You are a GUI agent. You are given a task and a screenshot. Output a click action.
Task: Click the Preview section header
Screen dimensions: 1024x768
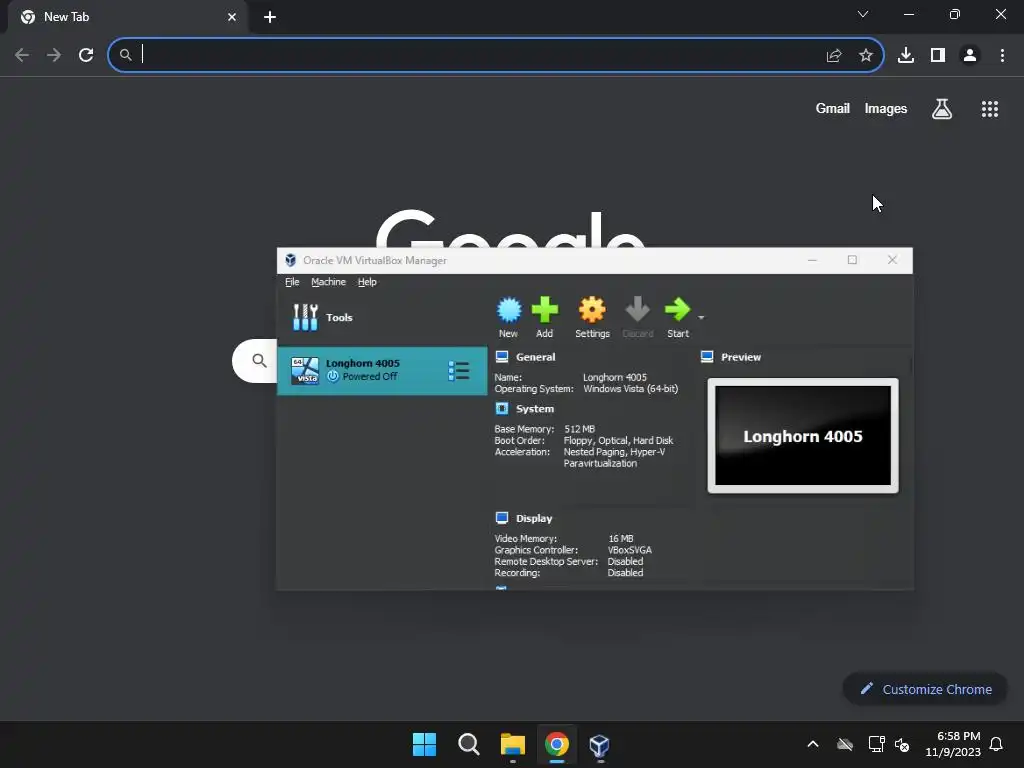click(741, 357)
